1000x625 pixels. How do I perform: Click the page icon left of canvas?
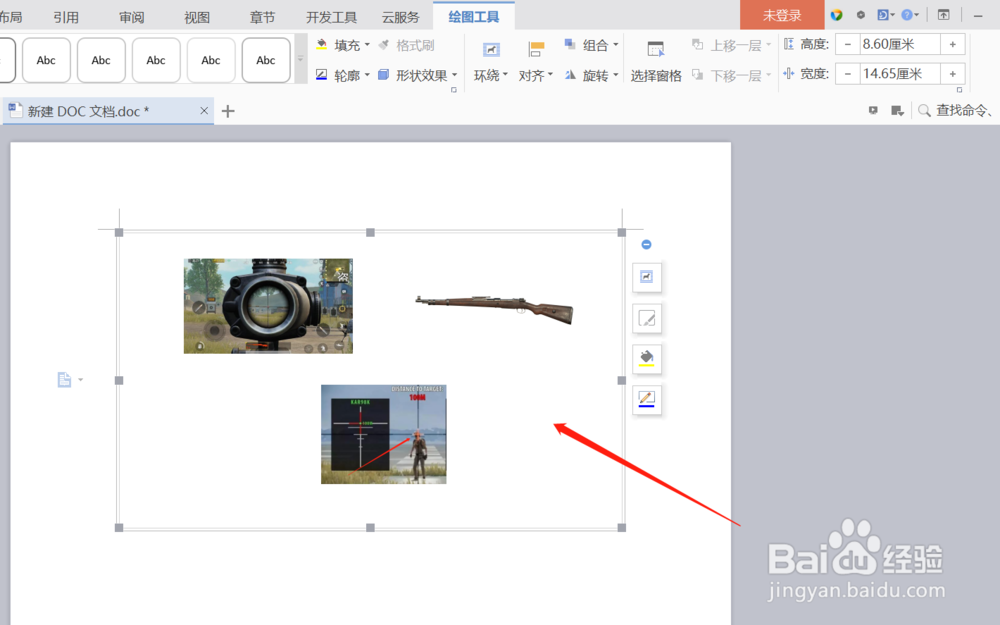click(64, 379)
